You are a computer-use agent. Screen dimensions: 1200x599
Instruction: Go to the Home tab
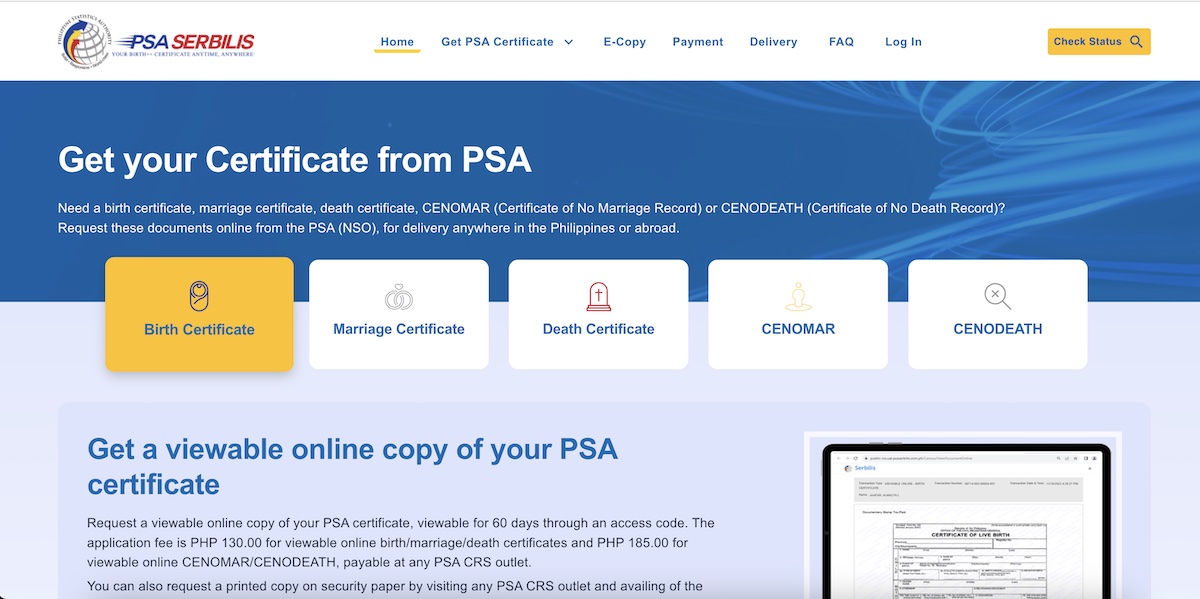click(397, 42)
